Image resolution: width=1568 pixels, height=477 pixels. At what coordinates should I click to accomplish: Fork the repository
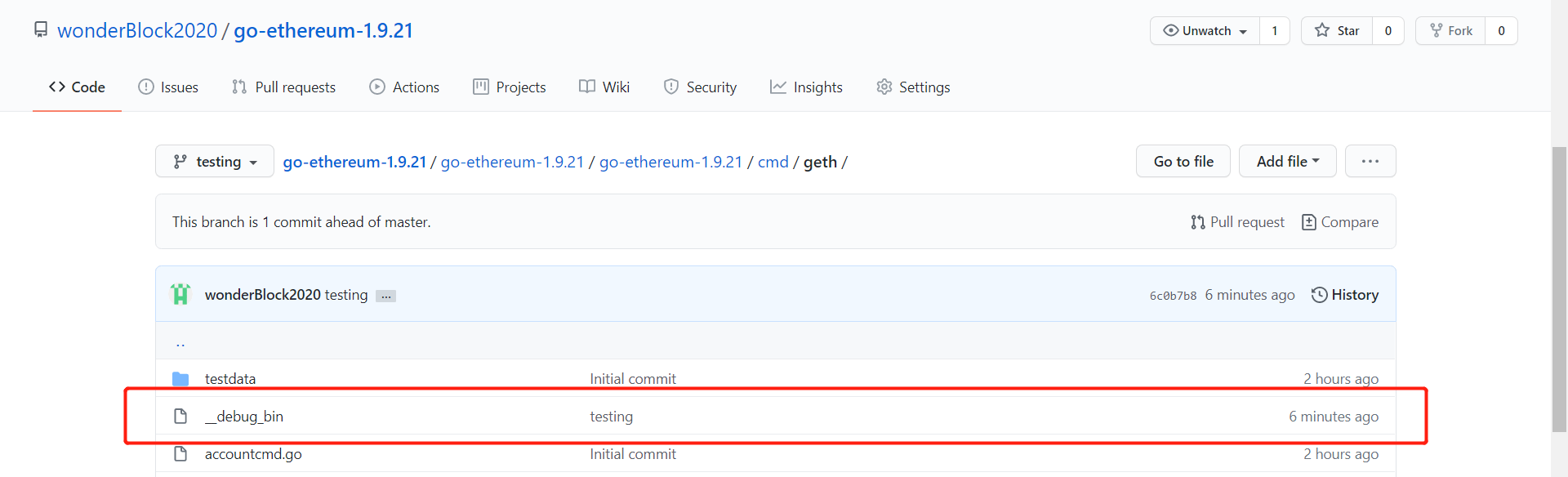(x=1450, y=31)
